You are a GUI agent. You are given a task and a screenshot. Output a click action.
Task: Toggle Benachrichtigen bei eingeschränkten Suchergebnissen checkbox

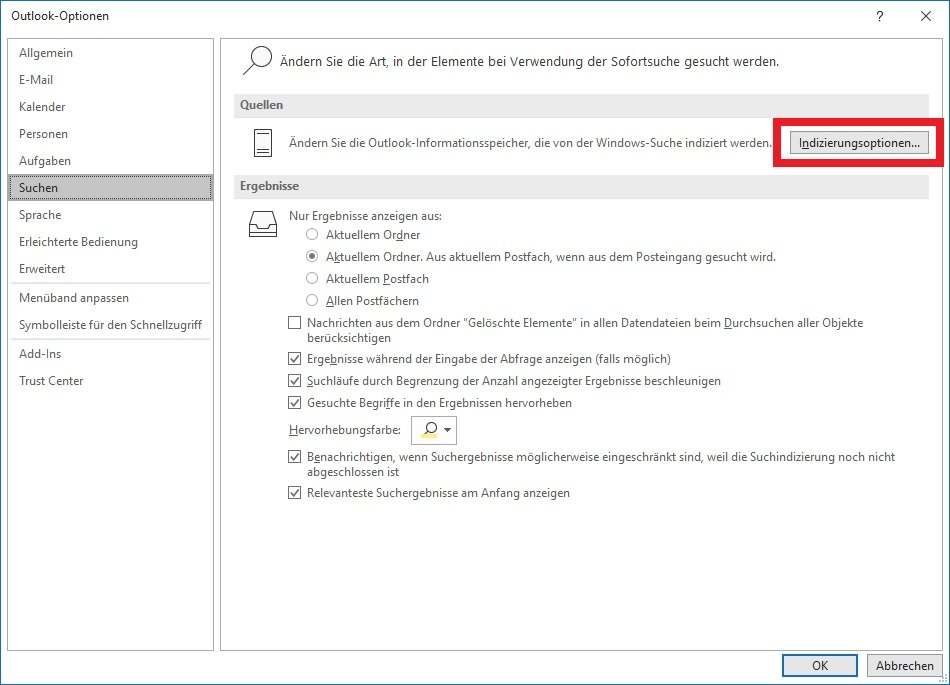(x=294, y=457)
